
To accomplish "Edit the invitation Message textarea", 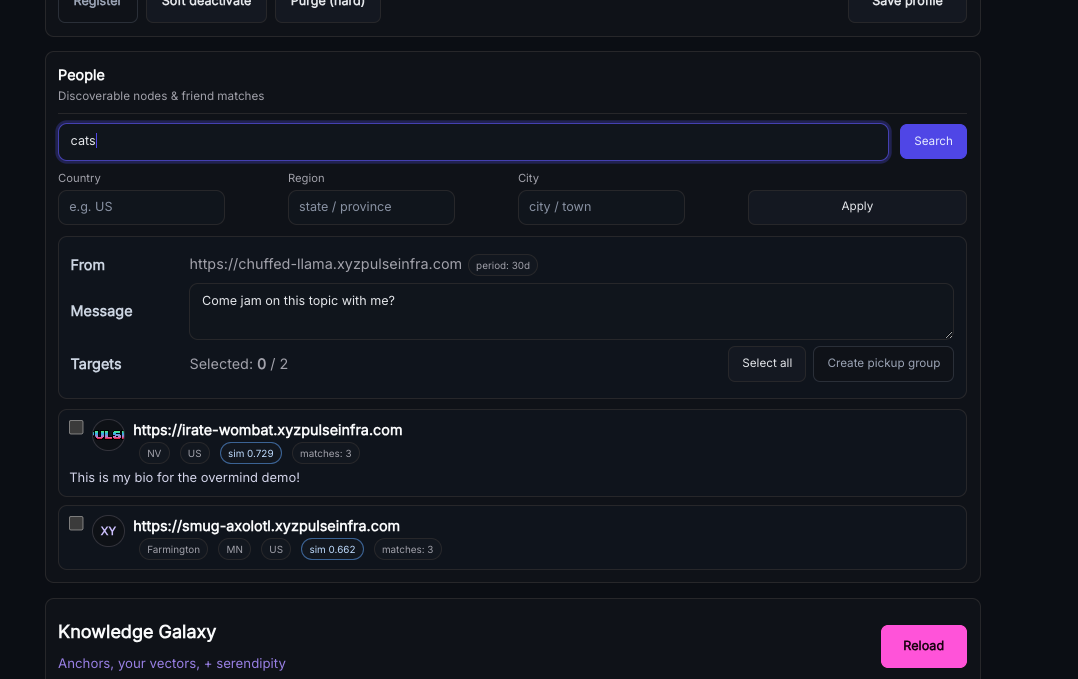I will coord(570,311).
